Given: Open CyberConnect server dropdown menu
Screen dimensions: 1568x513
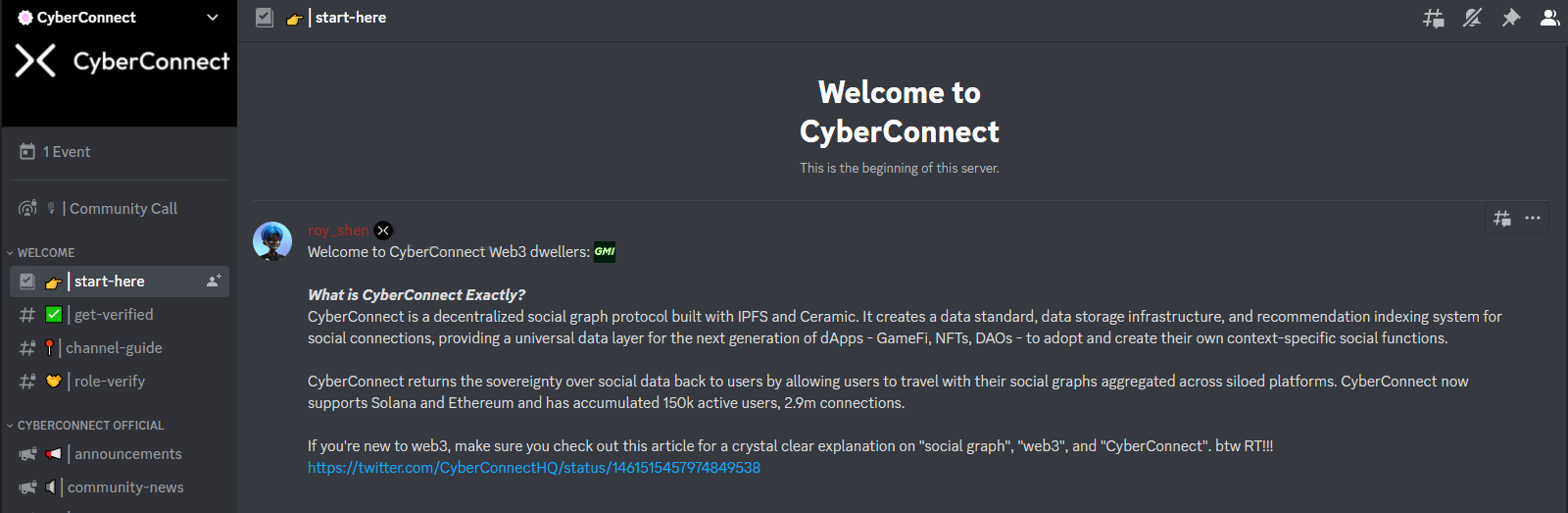Looking at the screenshot, I should (119, 18).
